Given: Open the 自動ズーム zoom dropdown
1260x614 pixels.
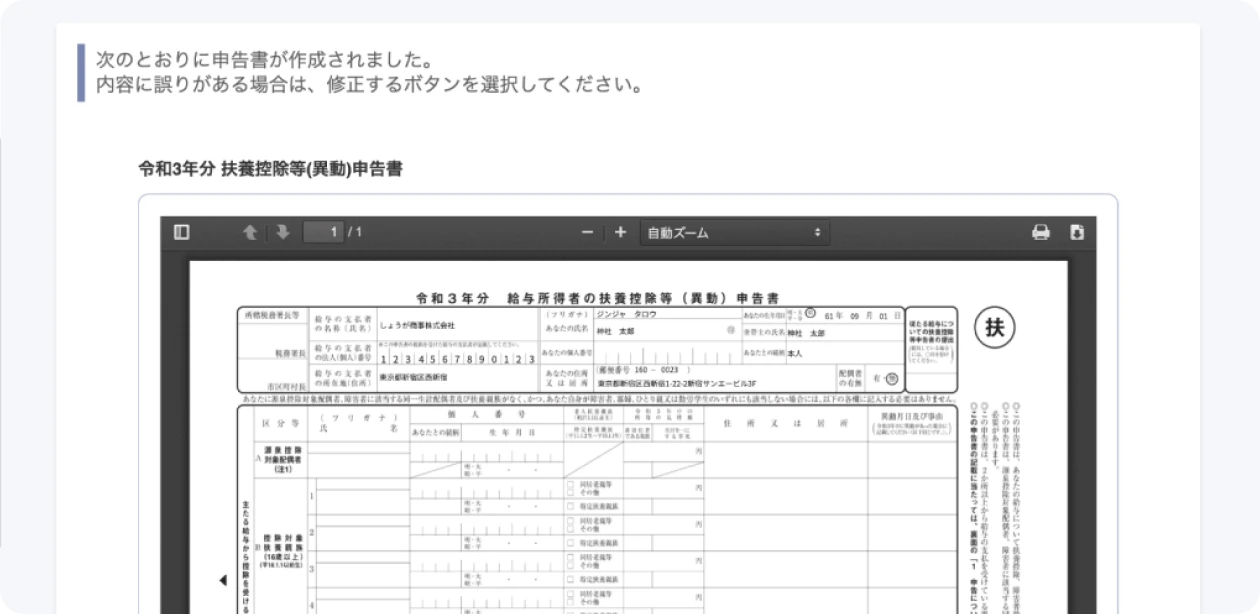Looking at the screenshot, I should click(x=734, y=232).
